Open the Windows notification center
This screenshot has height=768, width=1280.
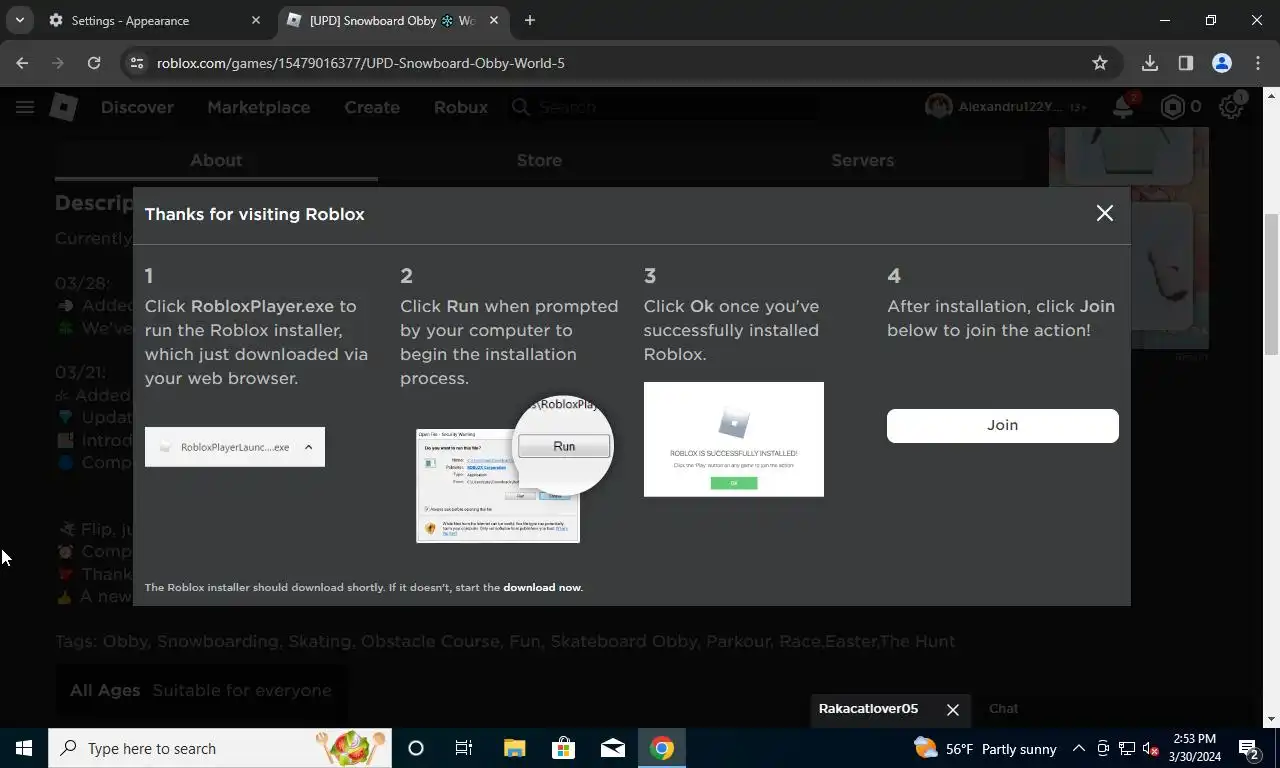[x=1249, y=748]
